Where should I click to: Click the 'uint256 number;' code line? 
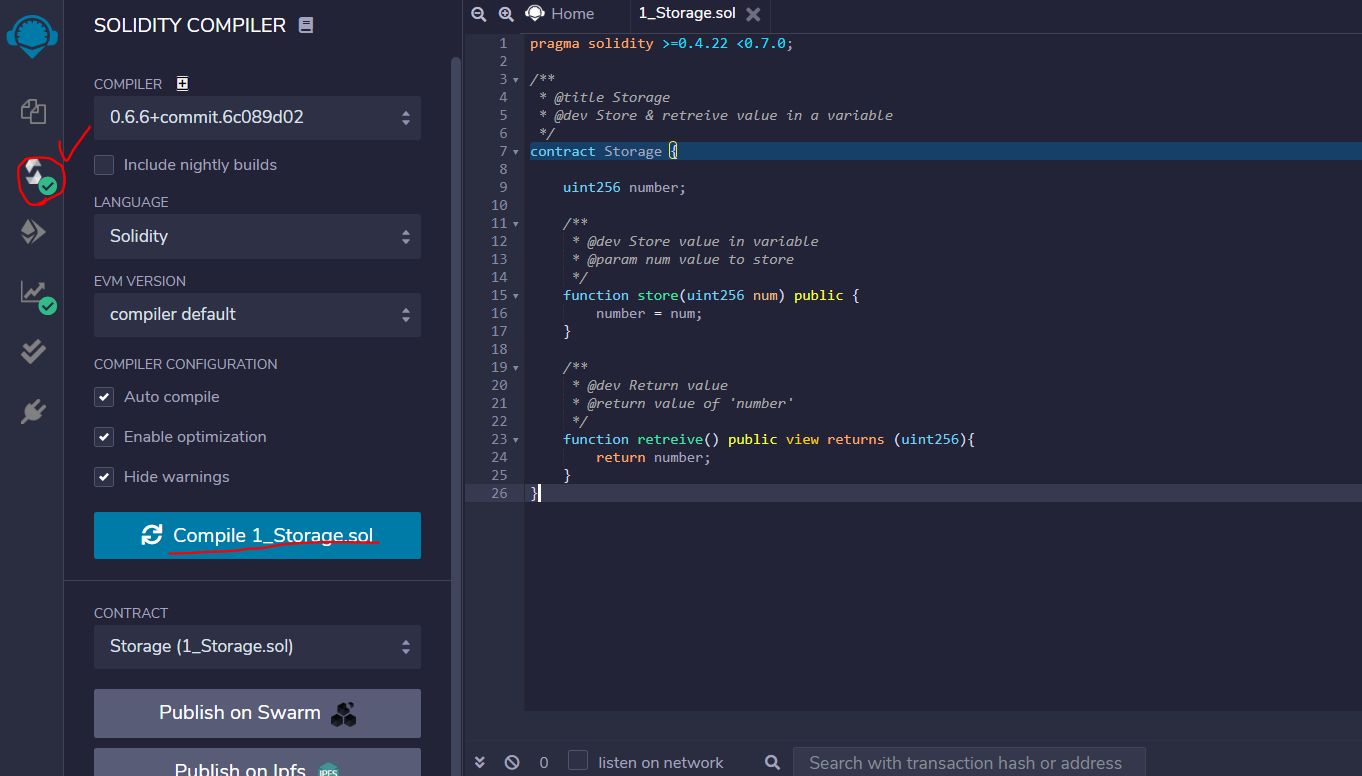point(624,188)
